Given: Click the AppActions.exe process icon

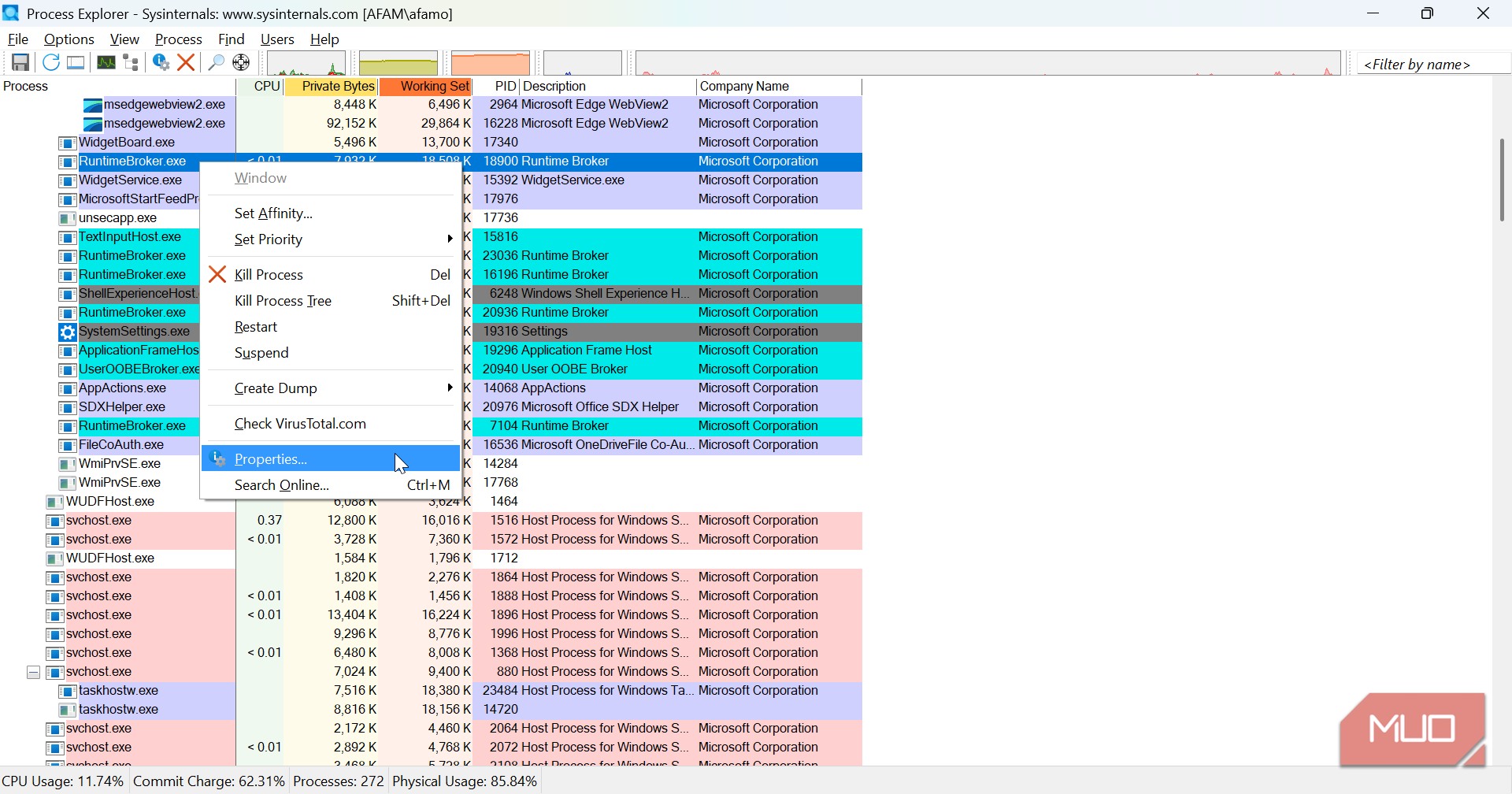Looking at the screenshot, I should click(x=68, y=388).
